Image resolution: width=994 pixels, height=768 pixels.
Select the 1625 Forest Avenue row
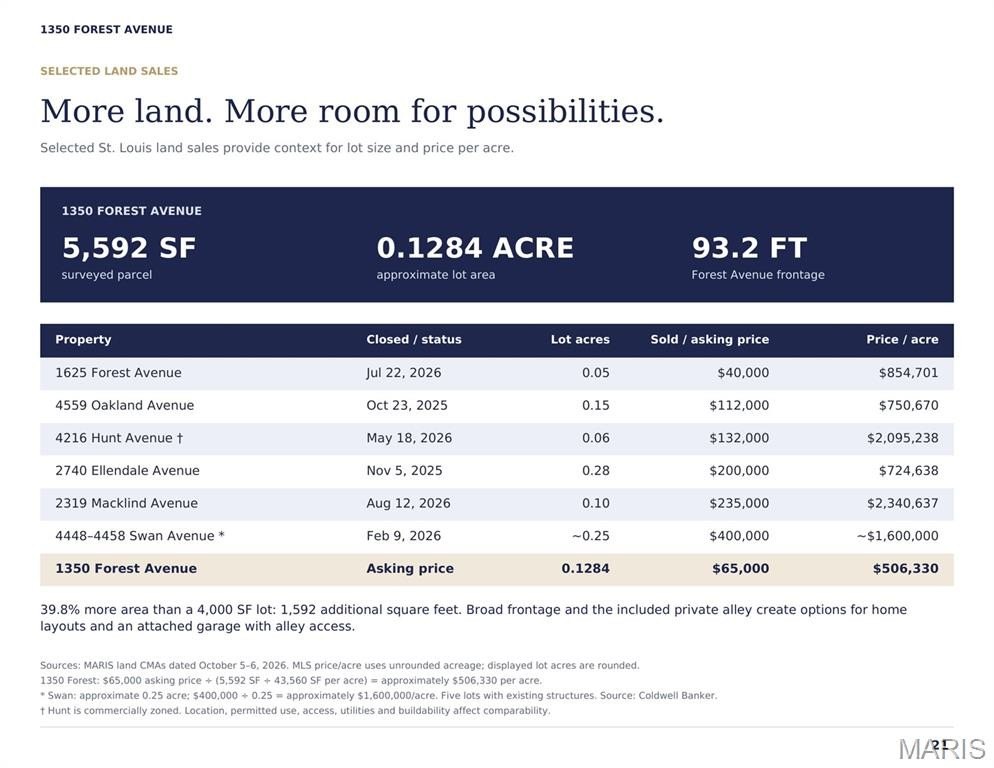496,373
